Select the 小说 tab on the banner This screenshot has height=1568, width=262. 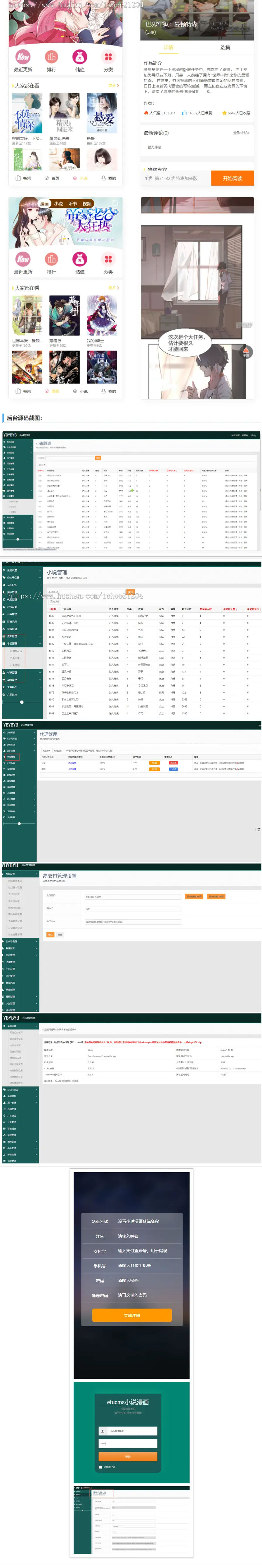(58, 204)
